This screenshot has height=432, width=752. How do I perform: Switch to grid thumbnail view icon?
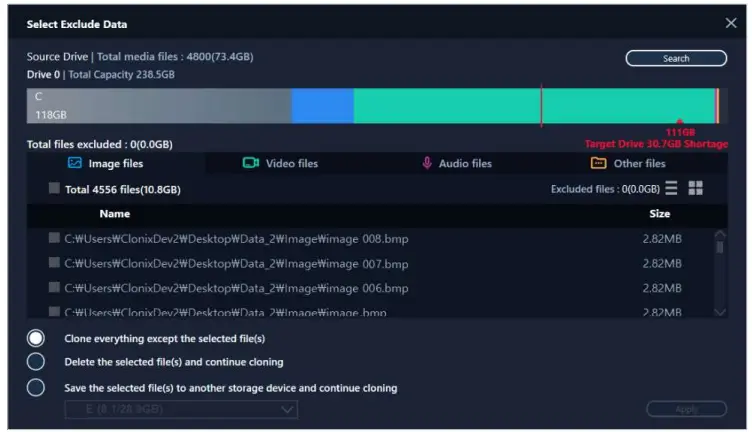coord(695,188)
